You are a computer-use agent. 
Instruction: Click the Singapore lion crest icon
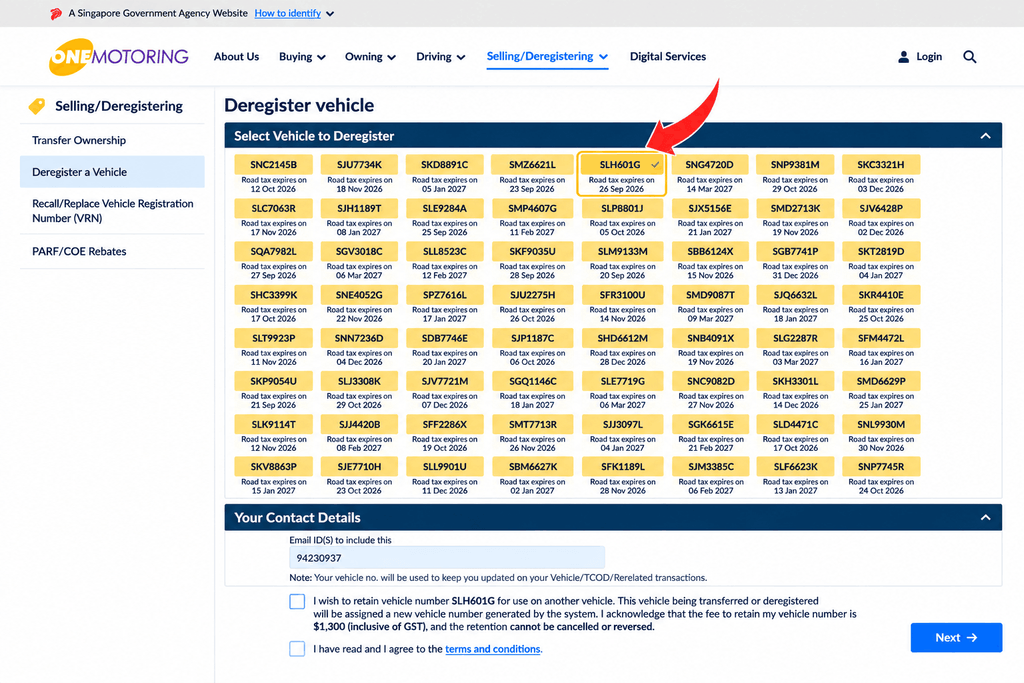pyautogui.click(x=56, y=13)
